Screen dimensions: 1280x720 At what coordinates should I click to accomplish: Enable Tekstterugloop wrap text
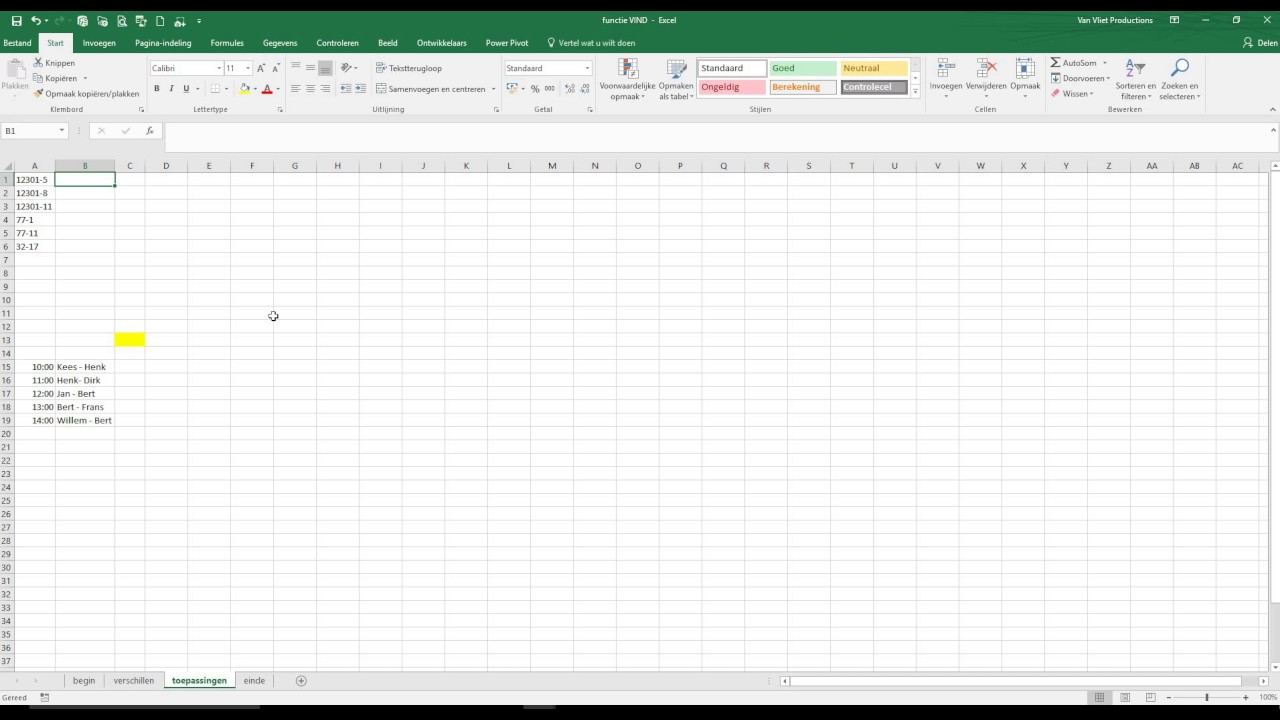click(409, 68)
